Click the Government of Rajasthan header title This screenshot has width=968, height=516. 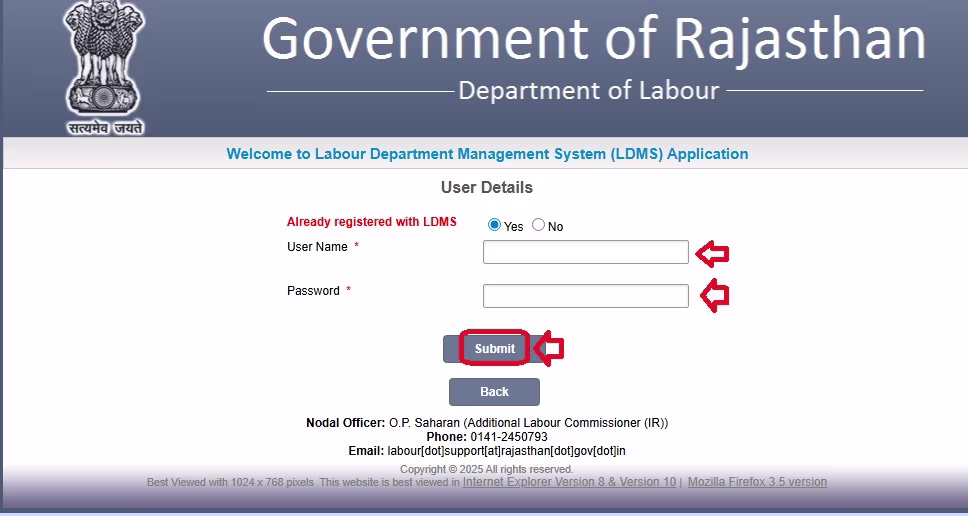[594, 40]
